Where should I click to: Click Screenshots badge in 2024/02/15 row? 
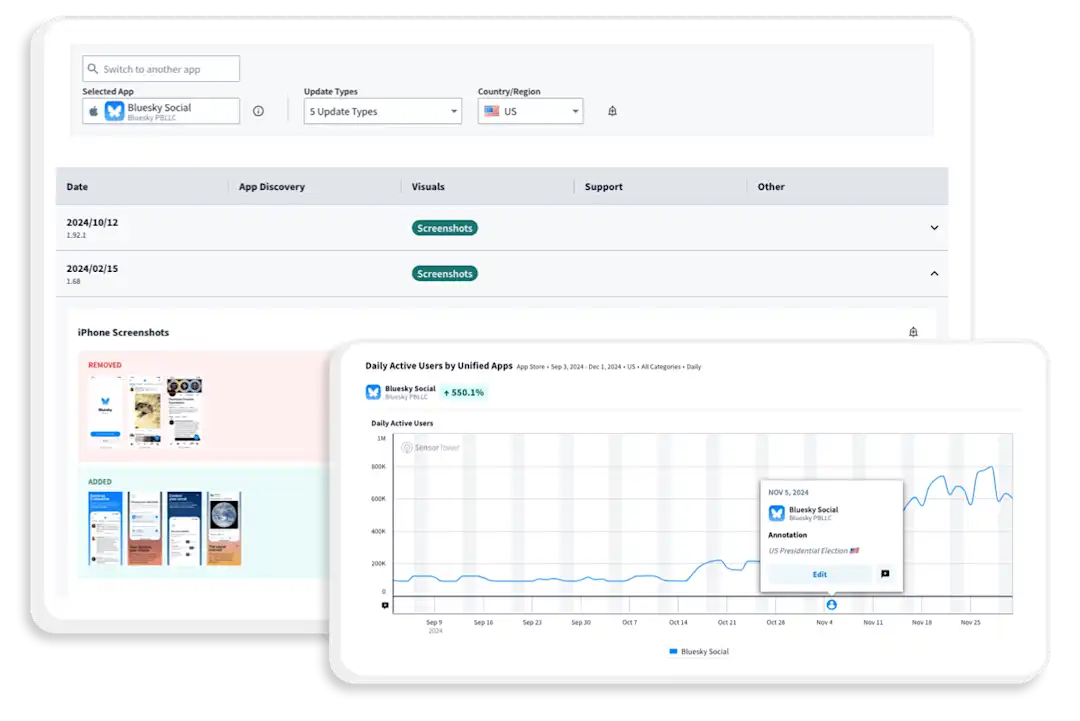(x=445, y=273)
